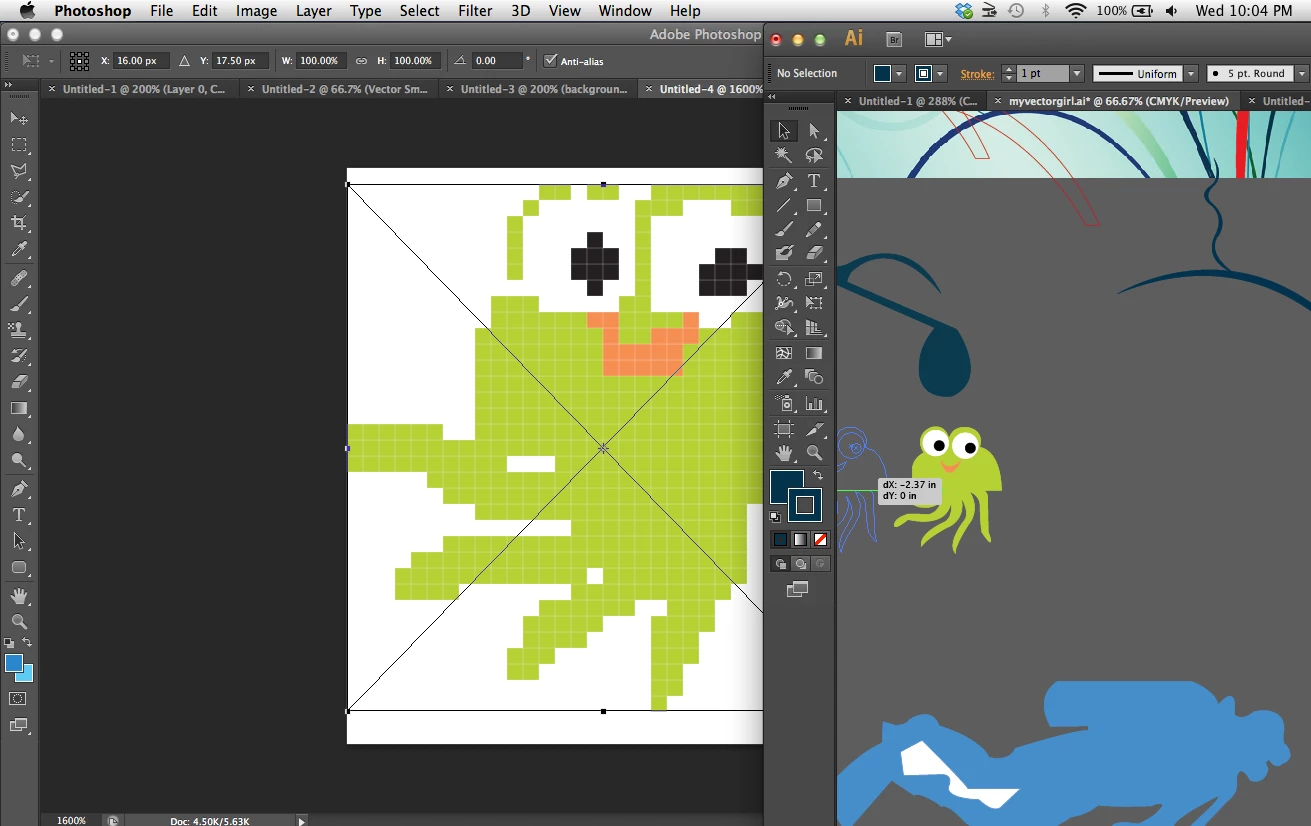The height and width of the screenshot is (826, 1311).
Task: Select the Photoshop Hand tool
Action: click(x=19, y=596)
